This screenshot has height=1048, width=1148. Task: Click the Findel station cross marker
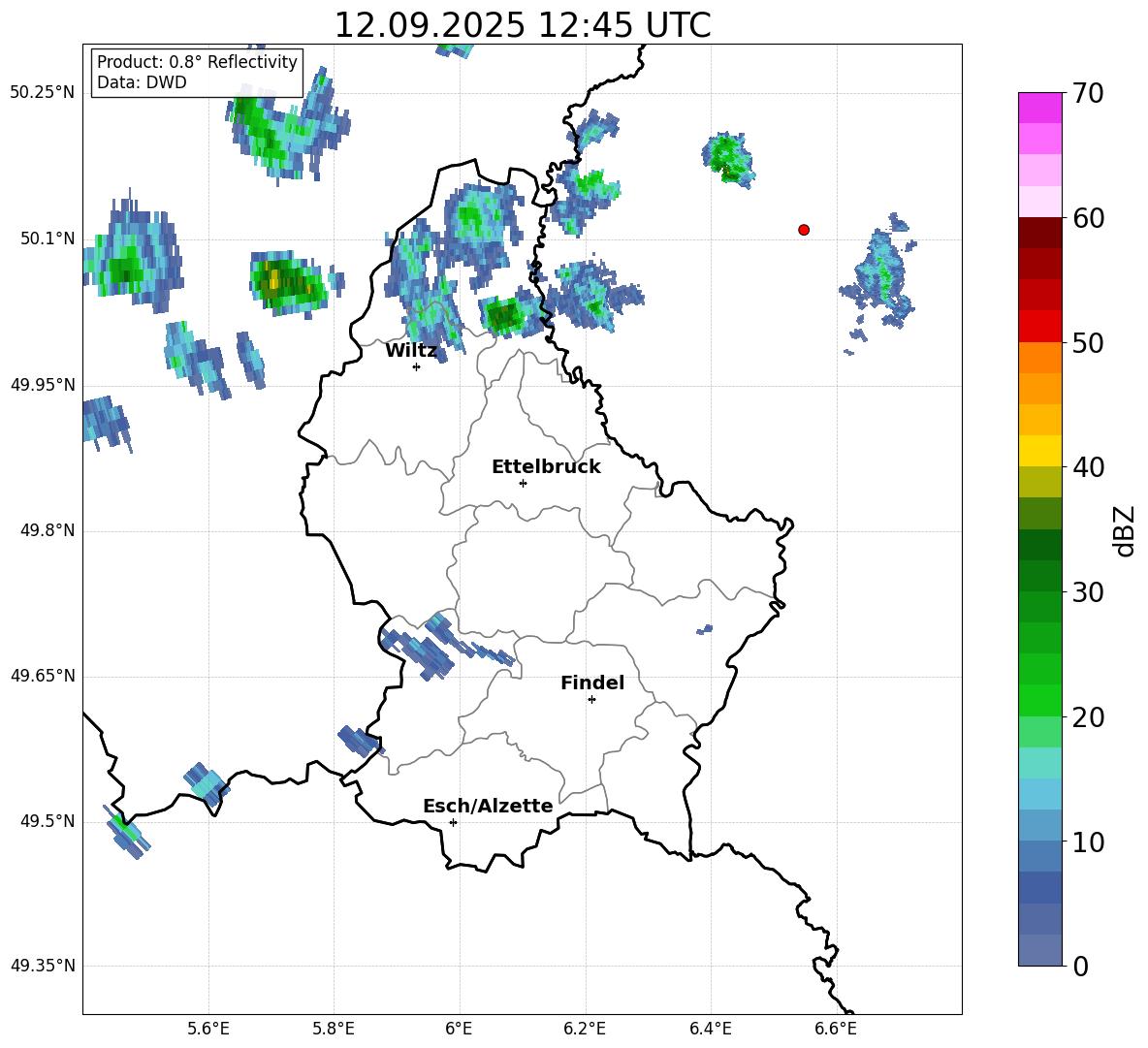[591, 700]
